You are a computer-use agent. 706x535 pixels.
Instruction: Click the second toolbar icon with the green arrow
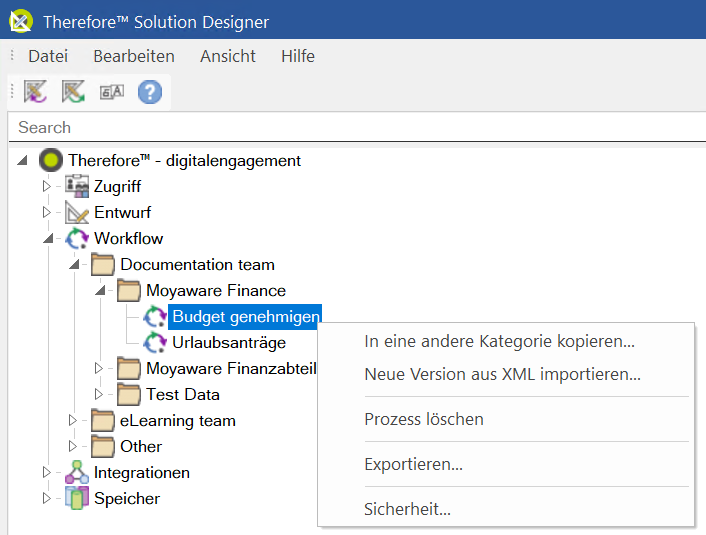73,92
